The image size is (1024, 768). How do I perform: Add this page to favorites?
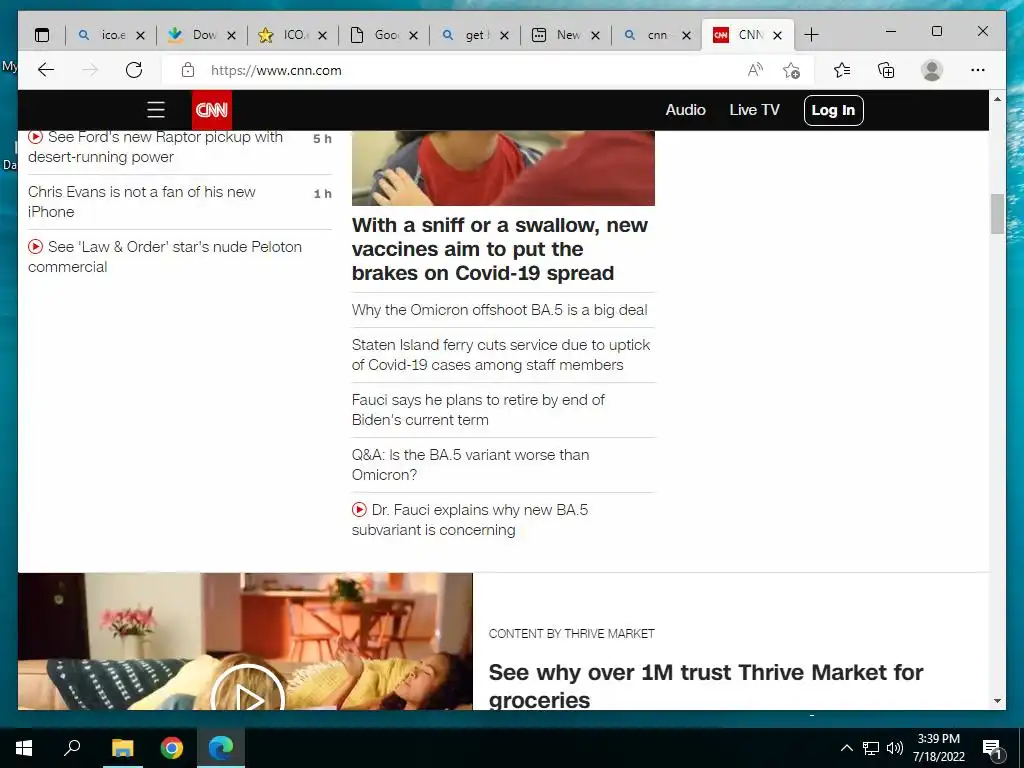pos(792,70)
